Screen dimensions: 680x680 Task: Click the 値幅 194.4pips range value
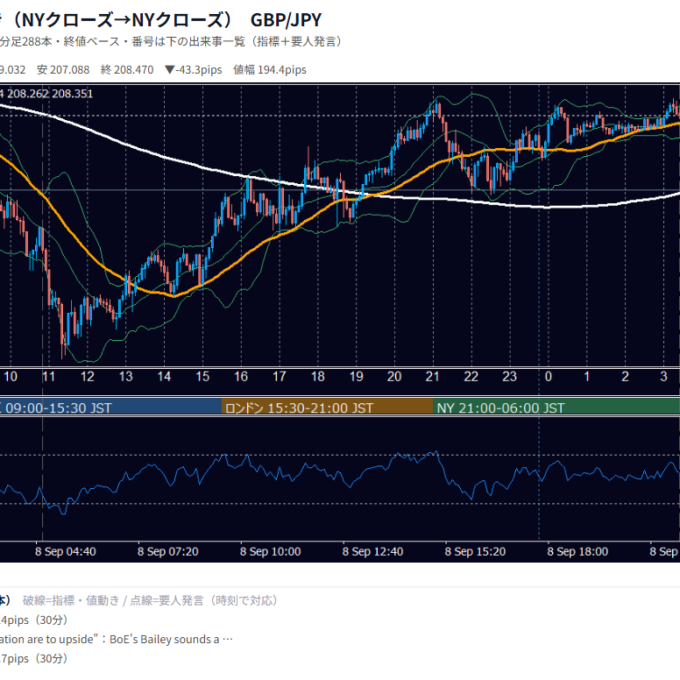click(x=270, y=70)
